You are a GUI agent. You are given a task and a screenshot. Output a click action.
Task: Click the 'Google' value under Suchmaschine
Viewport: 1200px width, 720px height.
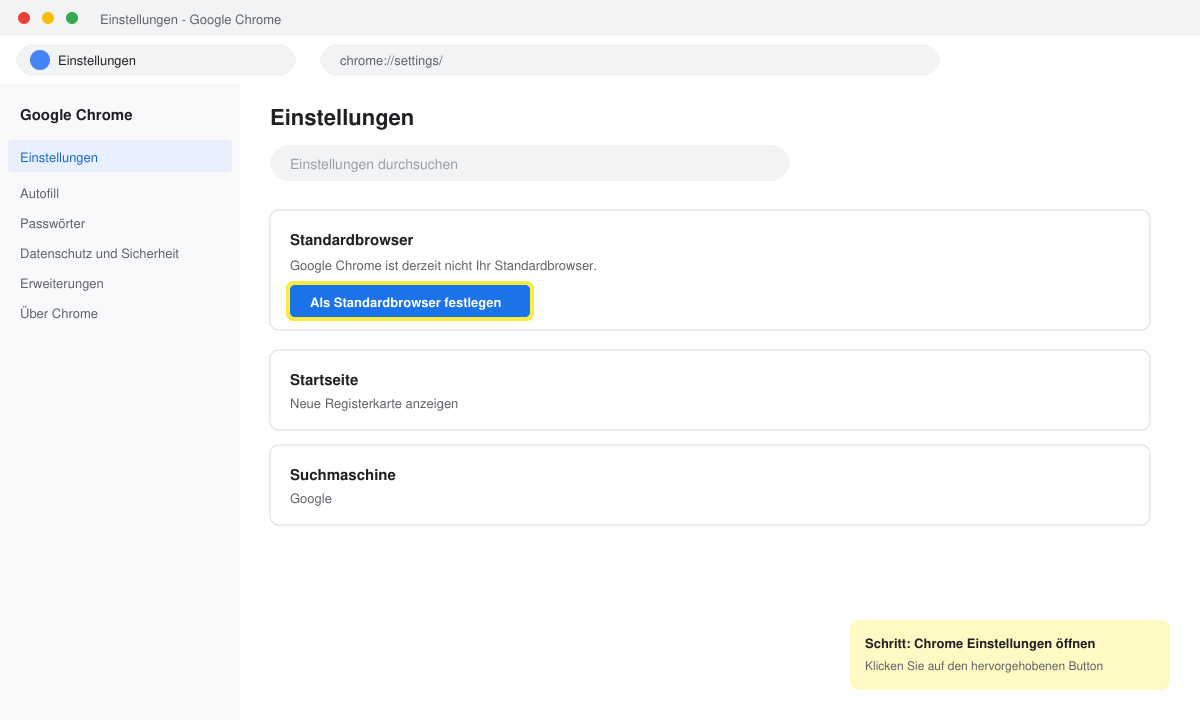pyautogui.click(x=311, y=499)
